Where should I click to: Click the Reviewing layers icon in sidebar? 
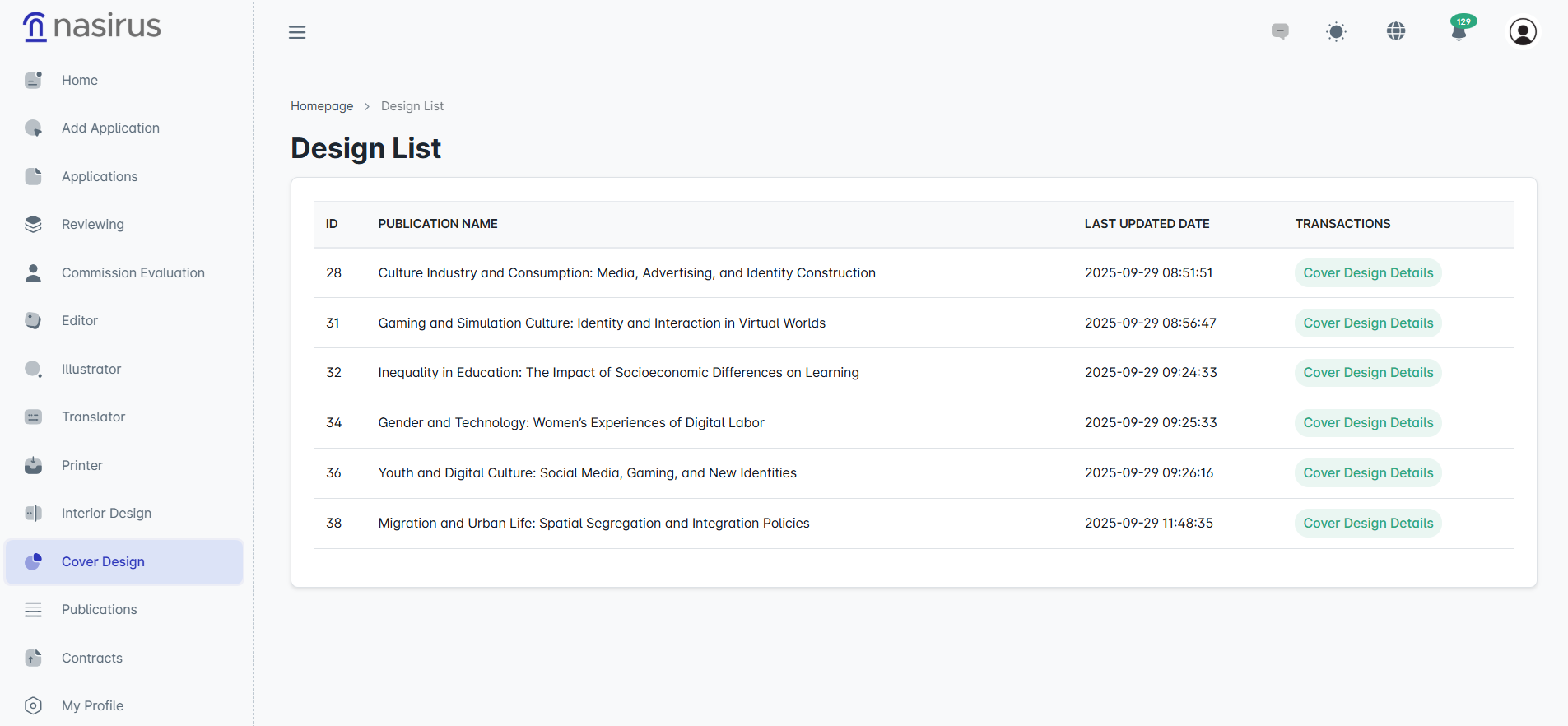point(33,224)
